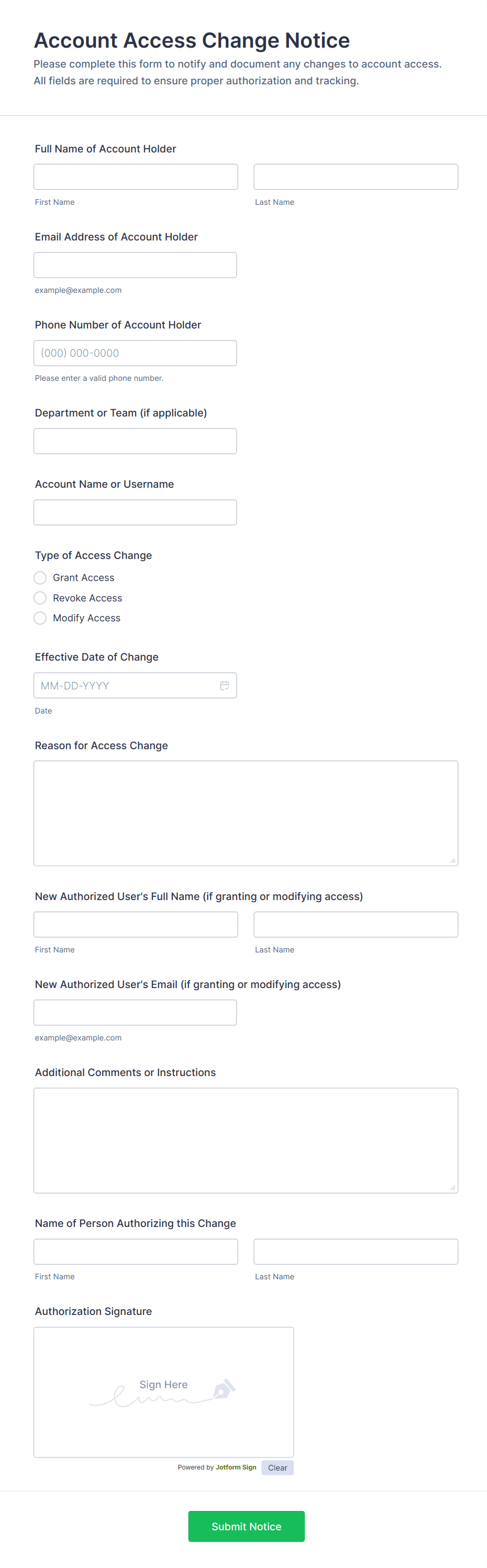
Task: Open the calendar date picker icon
Action: [224, 685]
